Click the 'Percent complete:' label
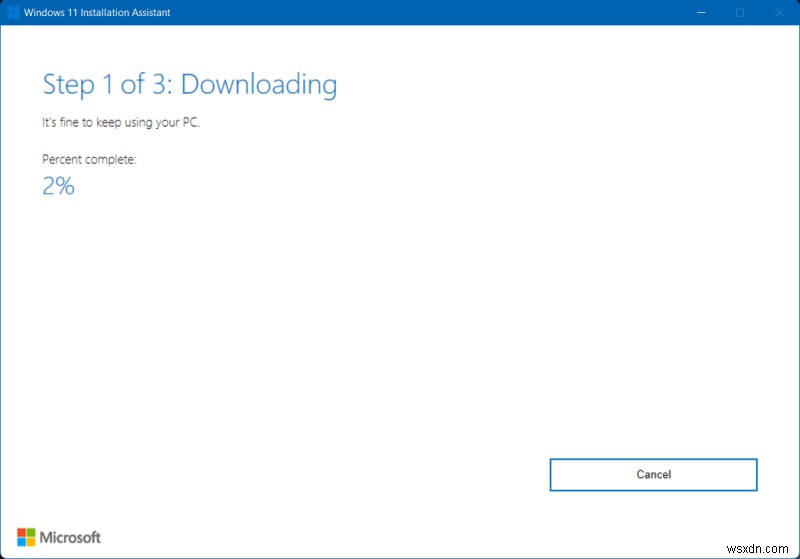The height and width of the screenshot is (559, 800). pos(89,159)
